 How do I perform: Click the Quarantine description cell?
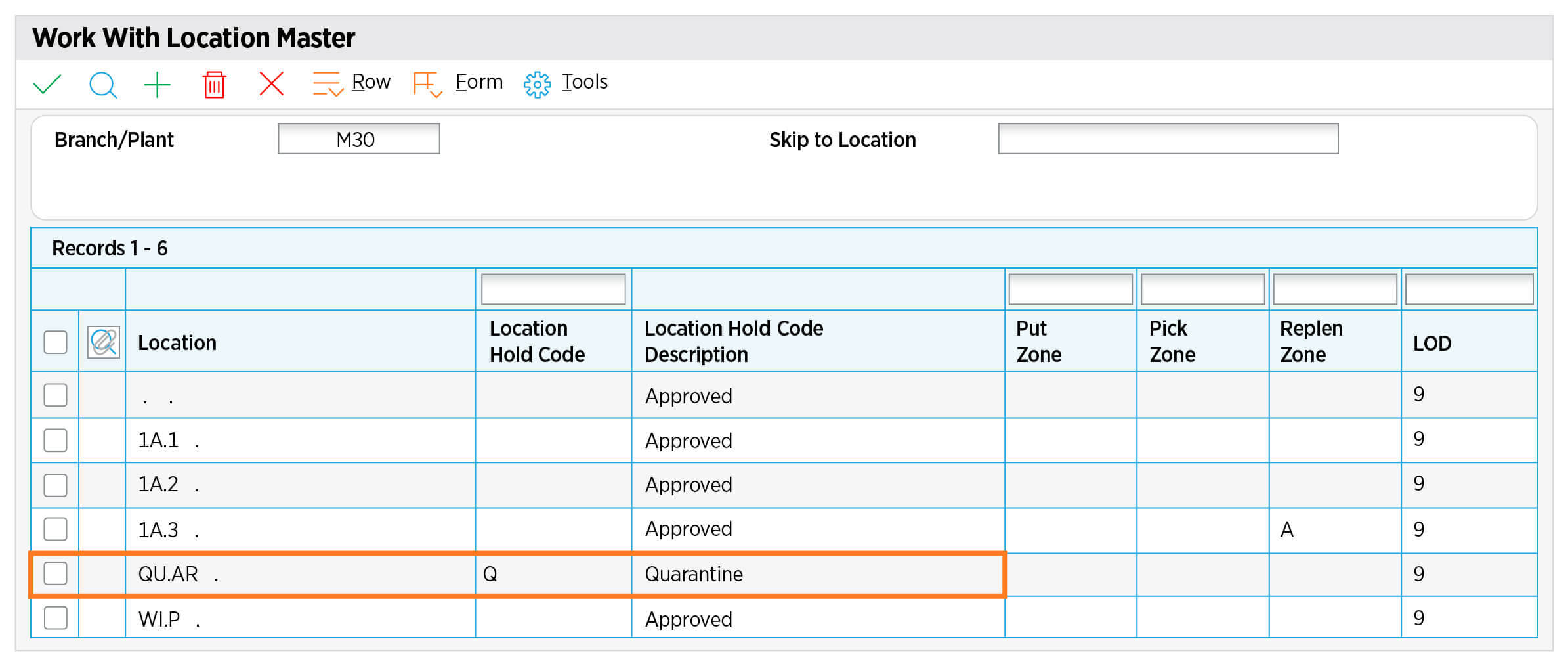coord(817,574)
